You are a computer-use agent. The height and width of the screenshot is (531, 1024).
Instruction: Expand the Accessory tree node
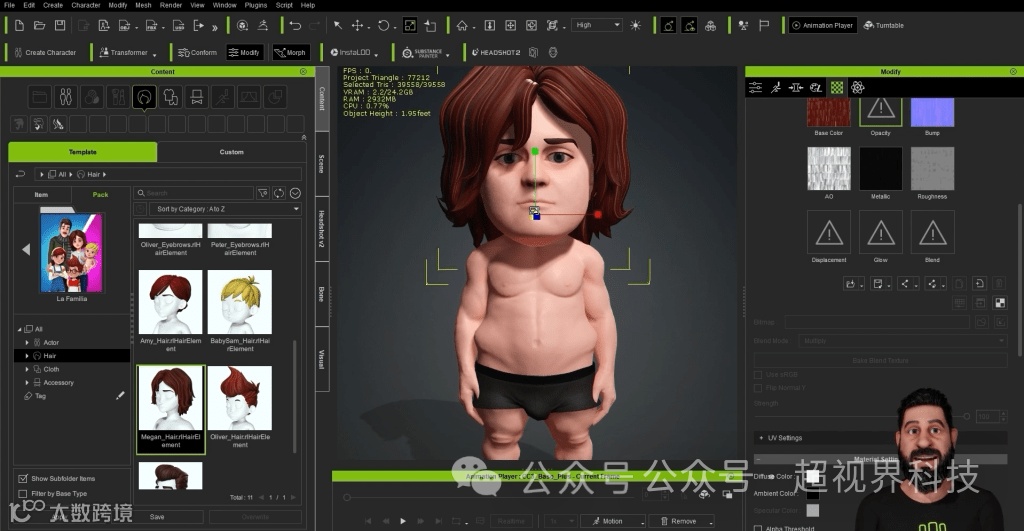[x=27, y=382]
